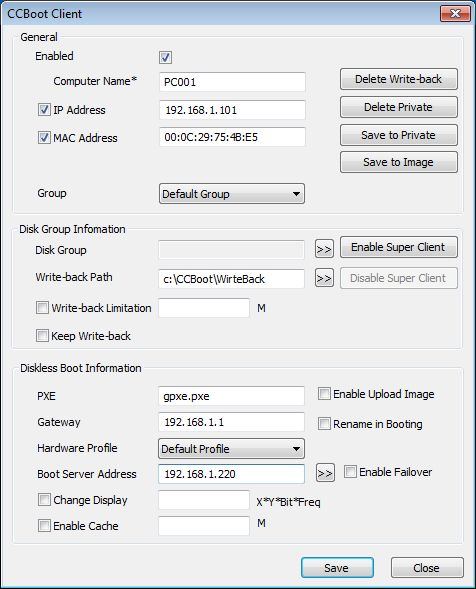476x589 pixels.
Task: Tick the Change Display checkbox
Action: click(44, 500)
